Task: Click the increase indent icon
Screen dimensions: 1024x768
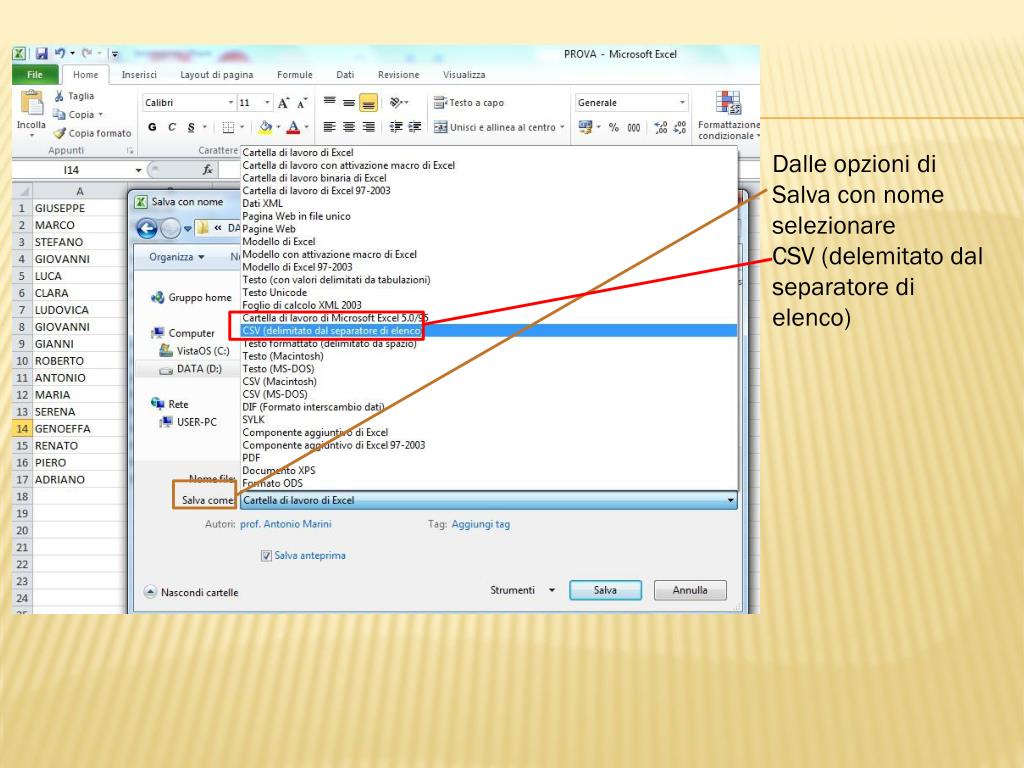Action: [415, 127]
